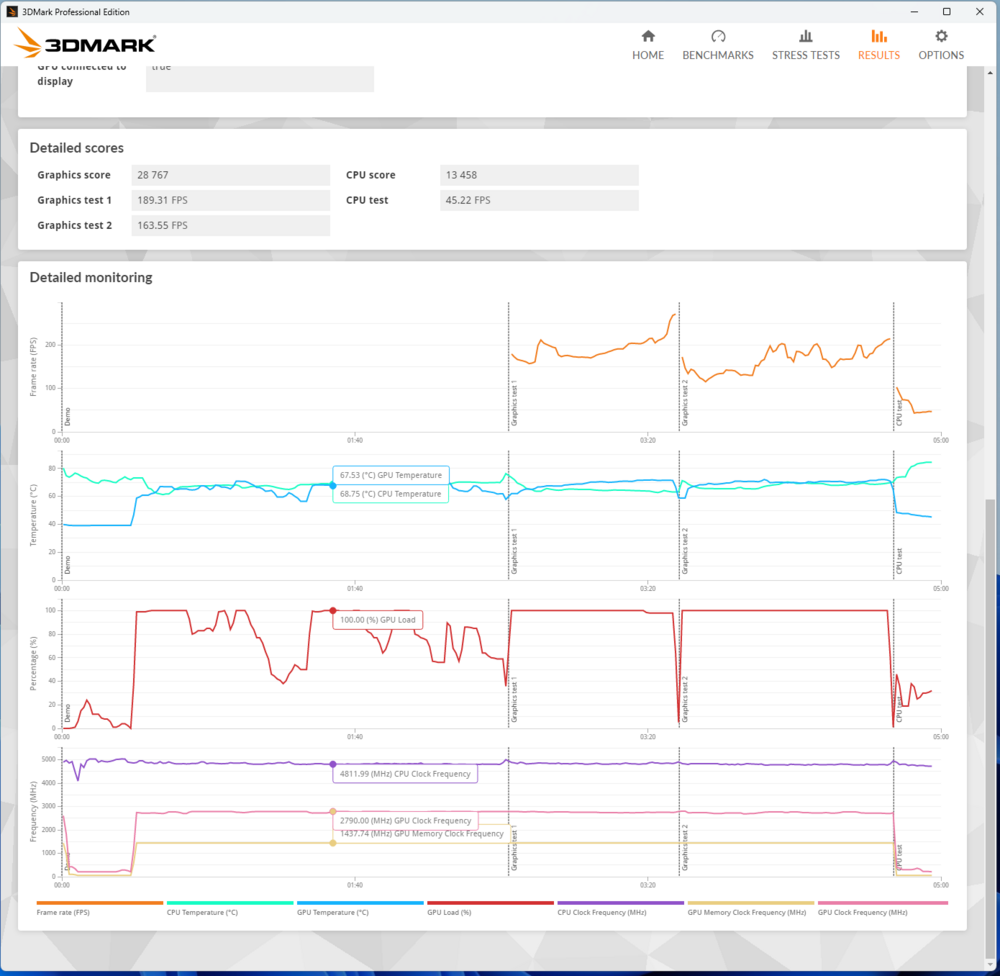
Task: Click the Results chart icon
Action: pos(878,36)
